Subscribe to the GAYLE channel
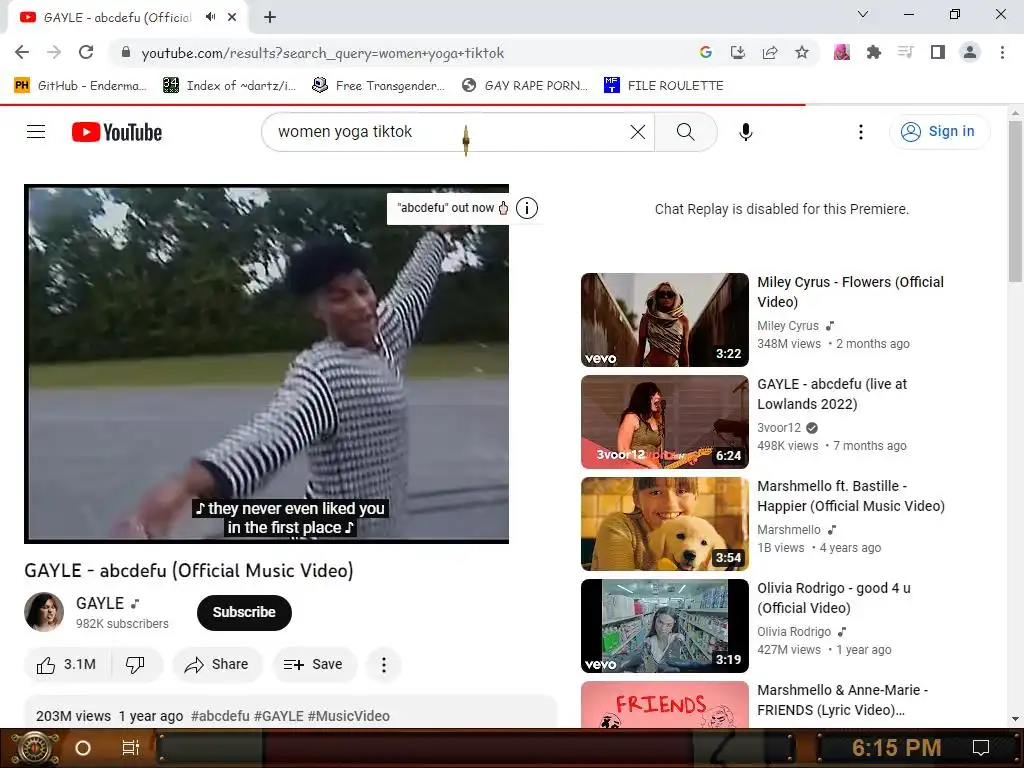The height and width of the screenshot is (768, 1024). pos(244,613)
